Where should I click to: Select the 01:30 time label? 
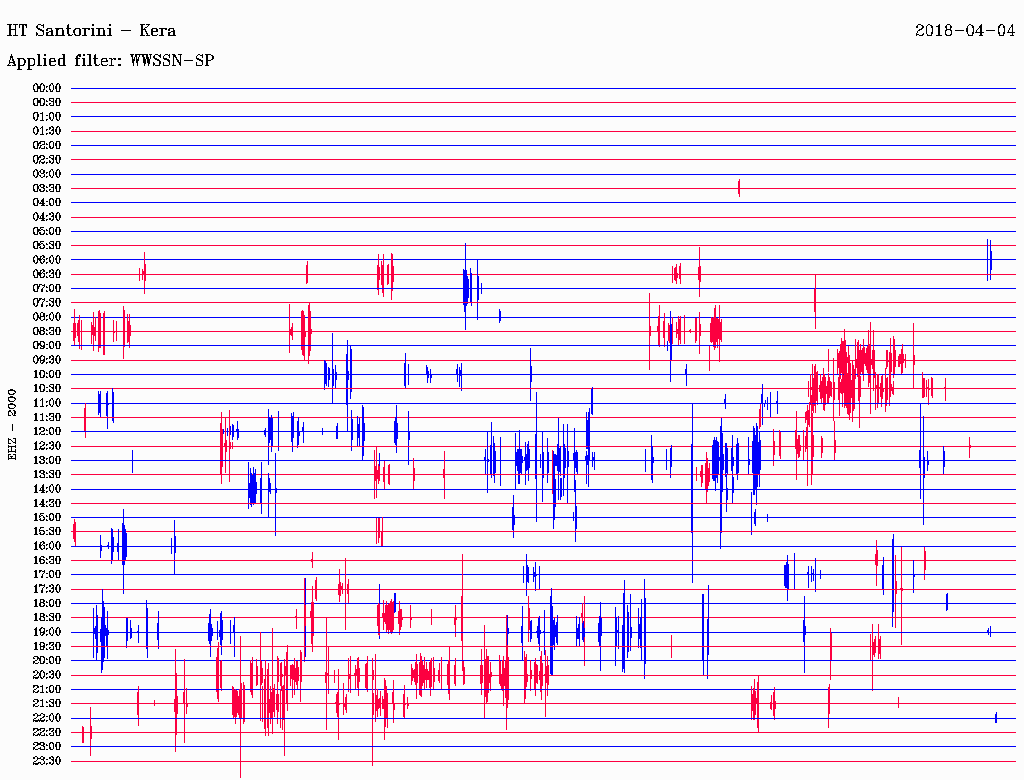47,131
